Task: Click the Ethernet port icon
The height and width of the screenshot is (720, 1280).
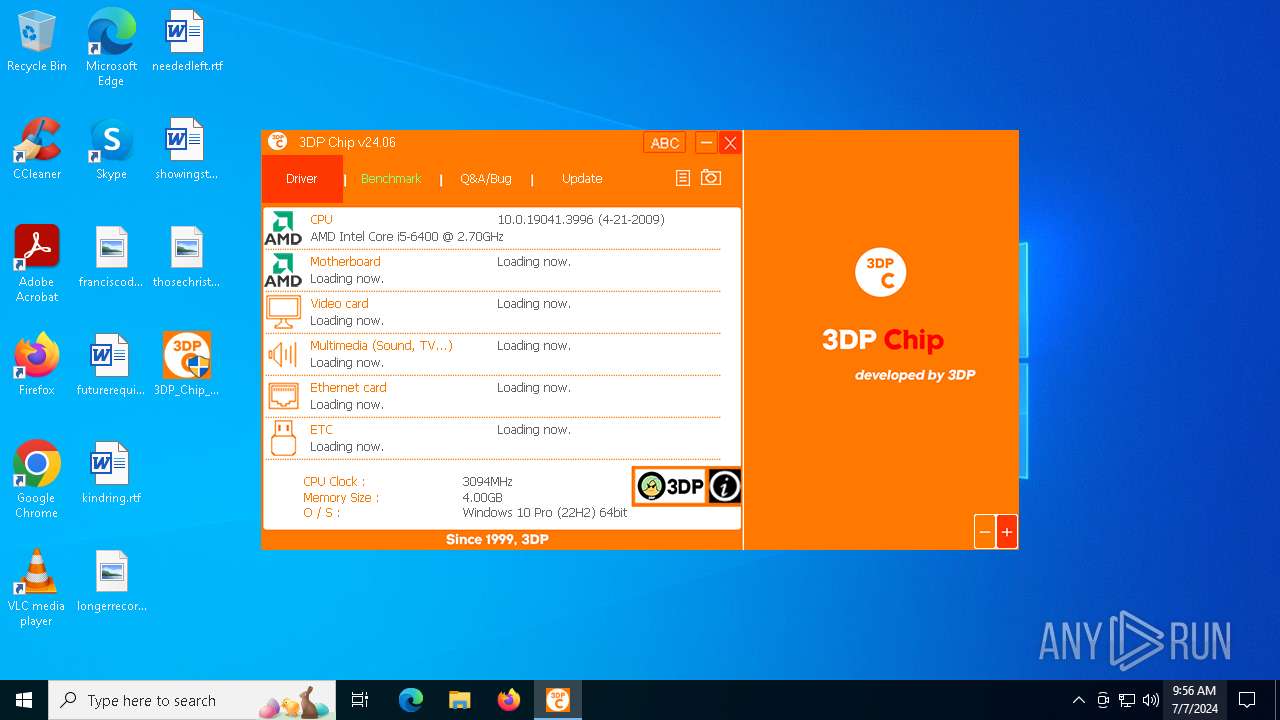Action: [x=283, y=396]
